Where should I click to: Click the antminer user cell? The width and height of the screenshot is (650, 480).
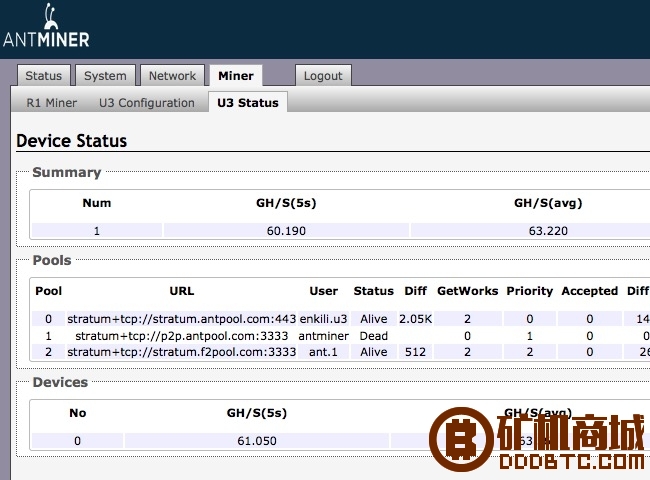click(323, 335)
